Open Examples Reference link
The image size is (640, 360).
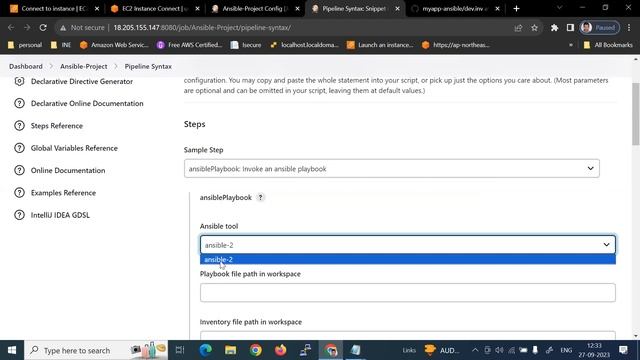click(63, 193)
